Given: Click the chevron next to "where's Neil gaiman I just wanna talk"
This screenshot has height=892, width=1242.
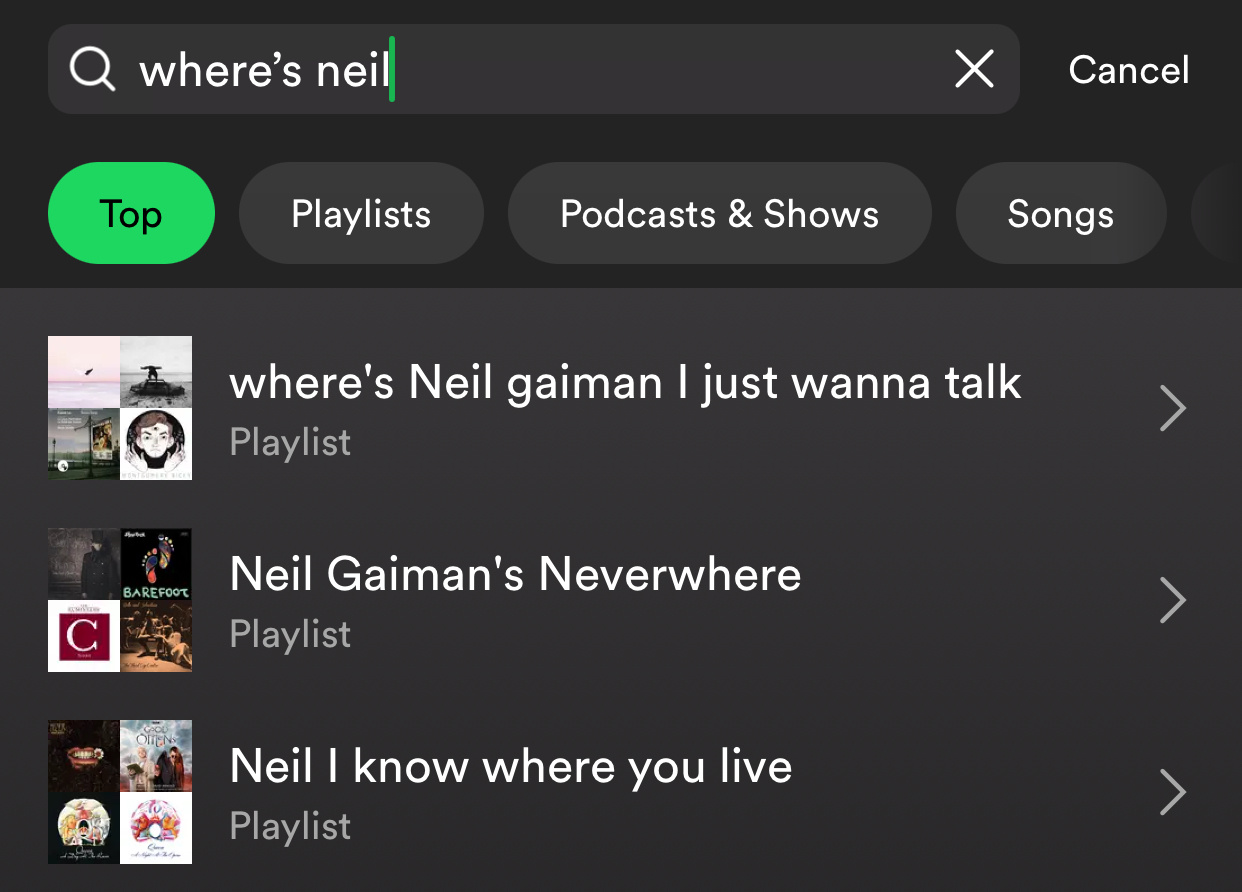Looking at the screenshot, I should point(1172,408).
